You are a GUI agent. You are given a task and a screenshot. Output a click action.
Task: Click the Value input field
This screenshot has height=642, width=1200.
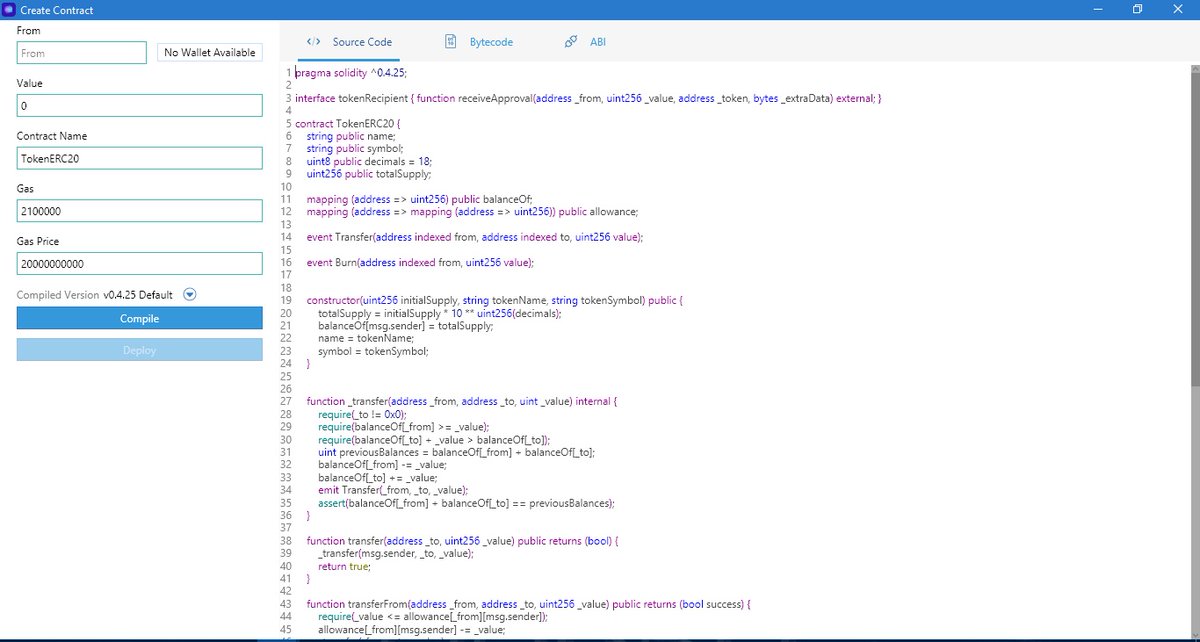(x=139, y=105)
